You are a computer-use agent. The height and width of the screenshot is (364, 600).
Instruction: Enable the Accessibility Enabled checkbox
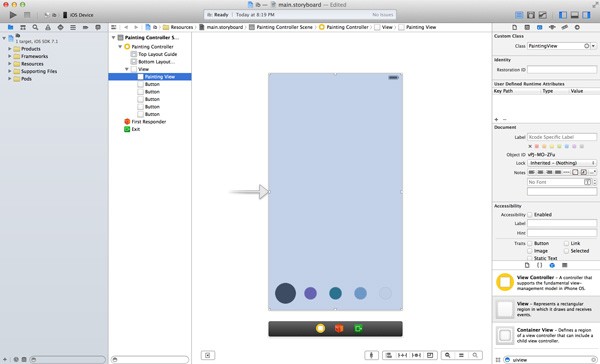pos(530,215)
